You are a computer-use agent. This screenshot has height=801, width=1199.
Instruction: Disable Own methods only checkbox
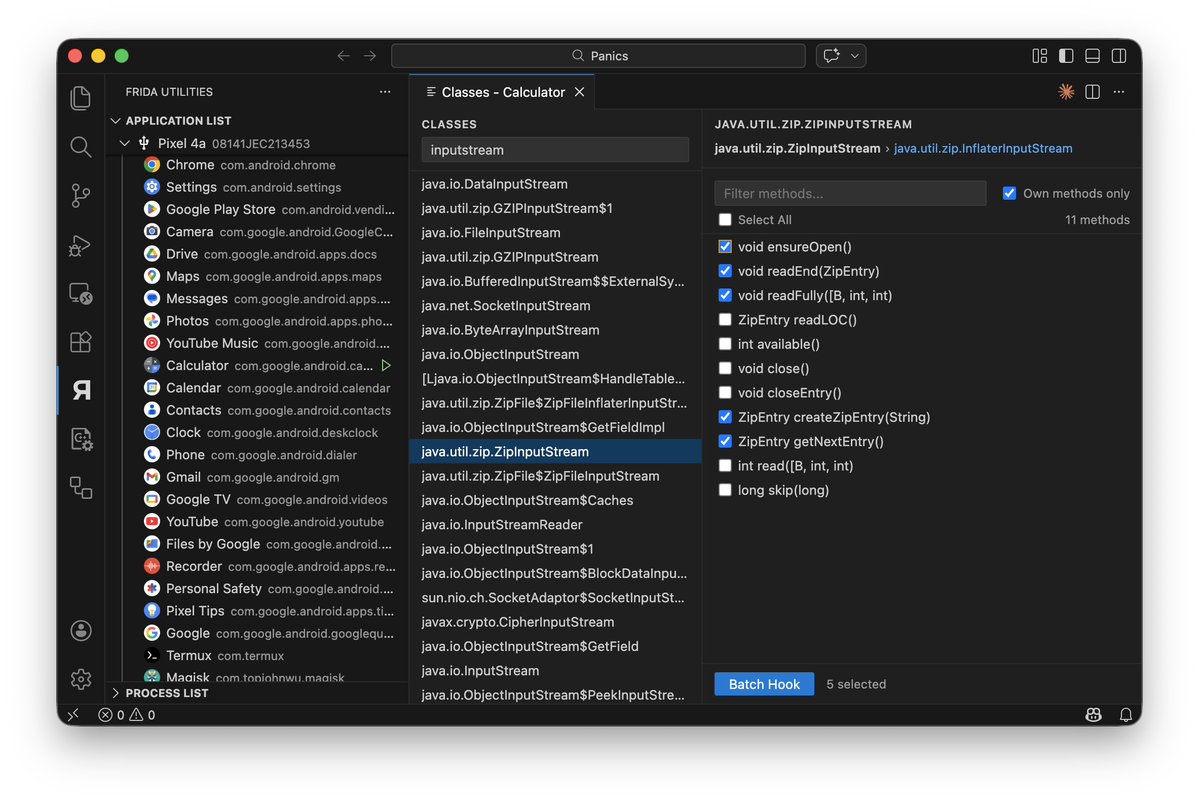tap(1009, 193)
